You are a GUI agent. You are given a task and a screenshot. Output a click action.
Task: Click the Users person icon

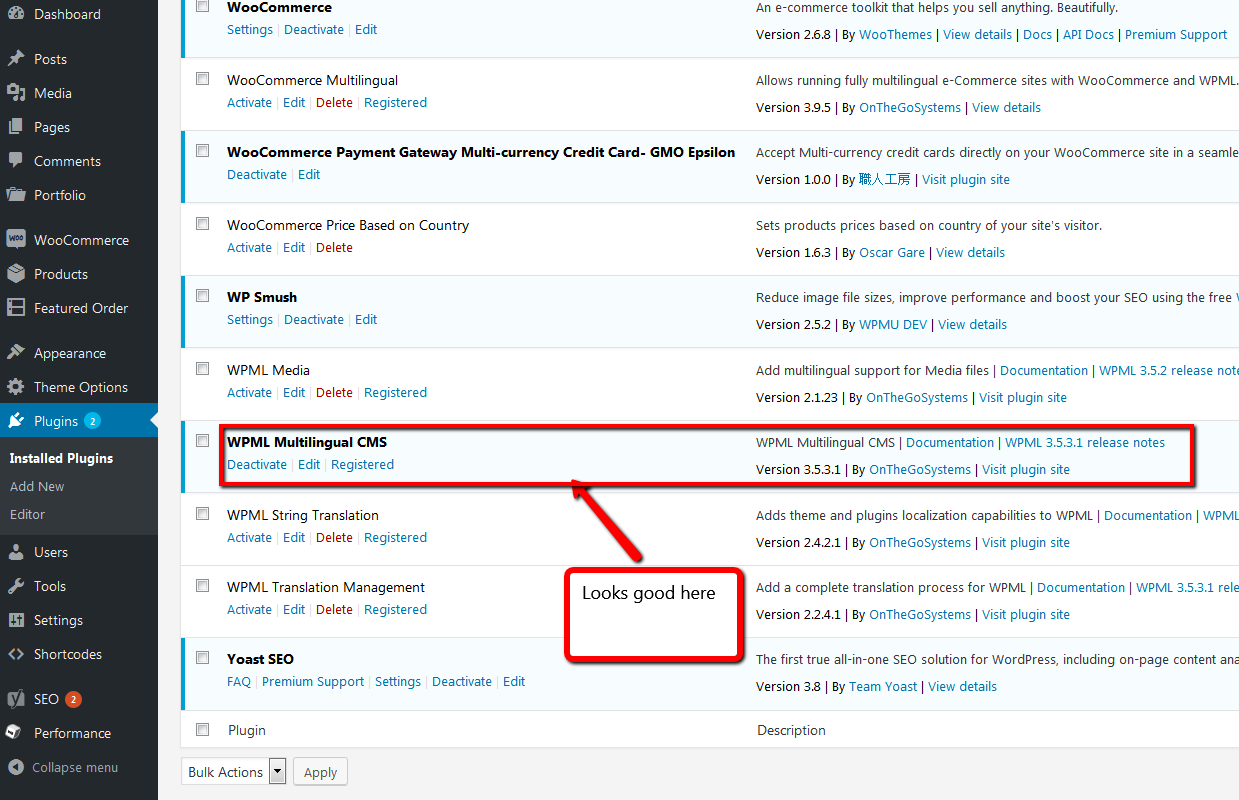tap(16, 552)
